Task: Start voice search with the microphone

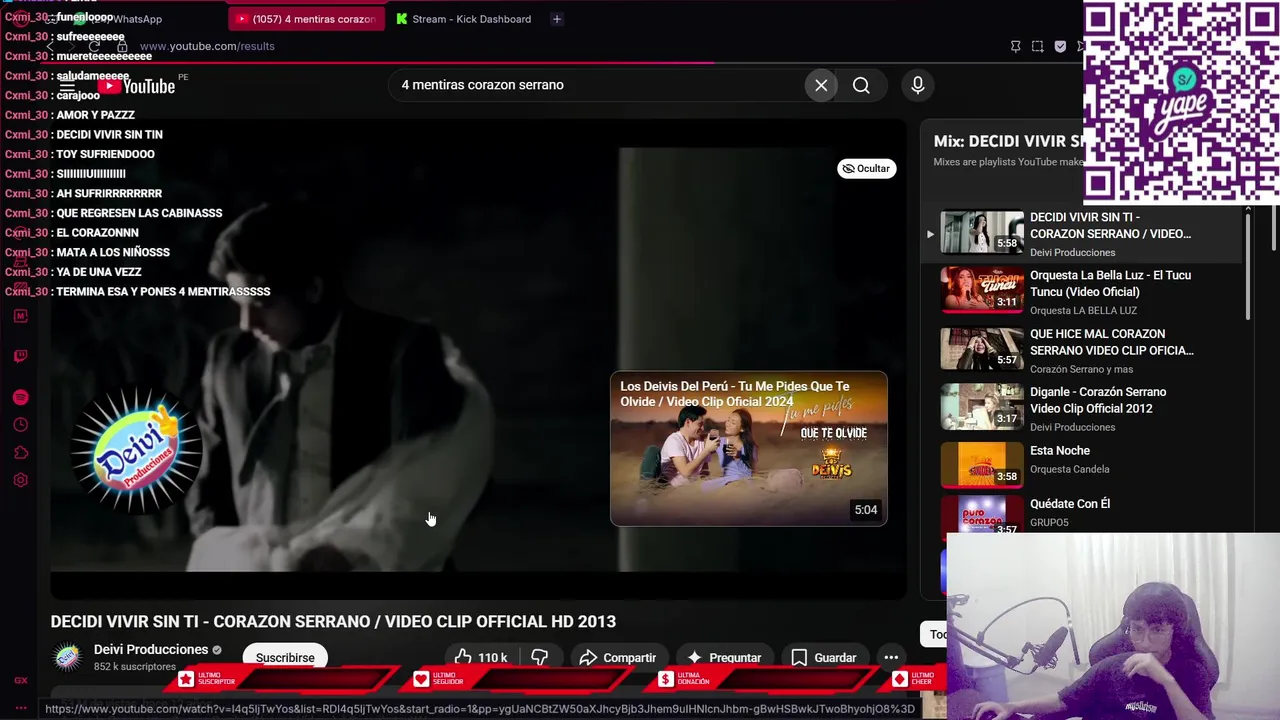Action: click(x=917, y=85)
